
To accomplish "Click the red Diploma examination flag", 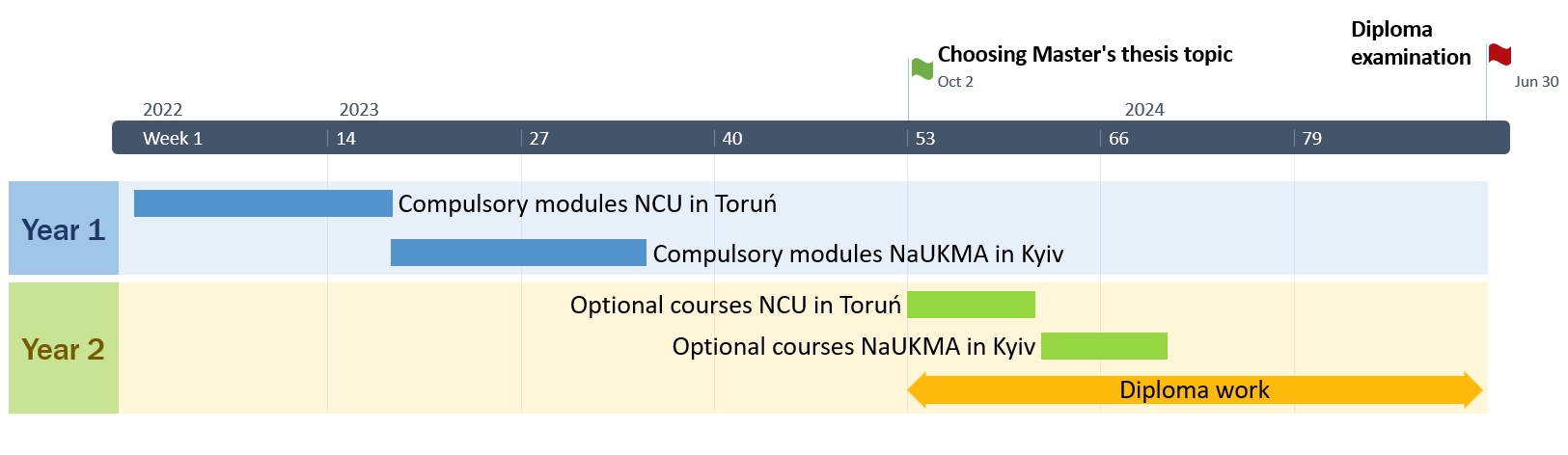I will click(1499, 54).
